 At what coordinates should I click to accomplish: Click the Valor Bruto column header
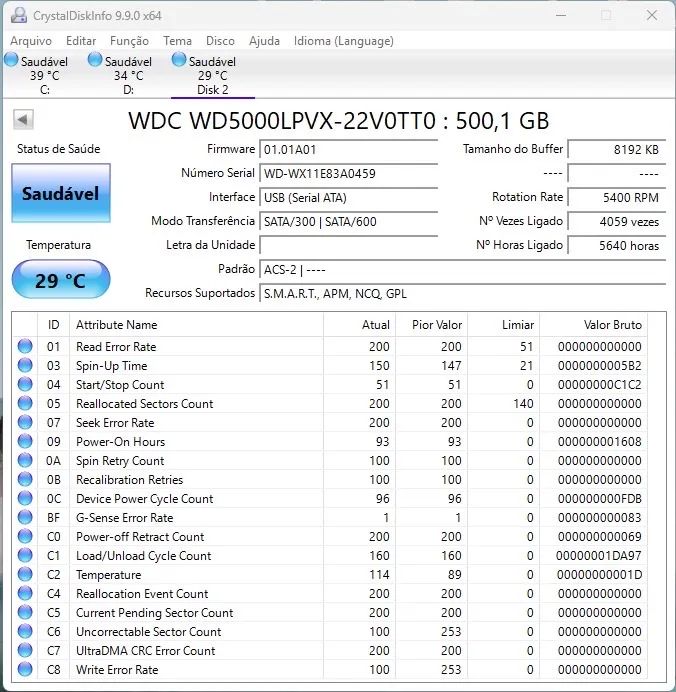(x=593, y=325)
